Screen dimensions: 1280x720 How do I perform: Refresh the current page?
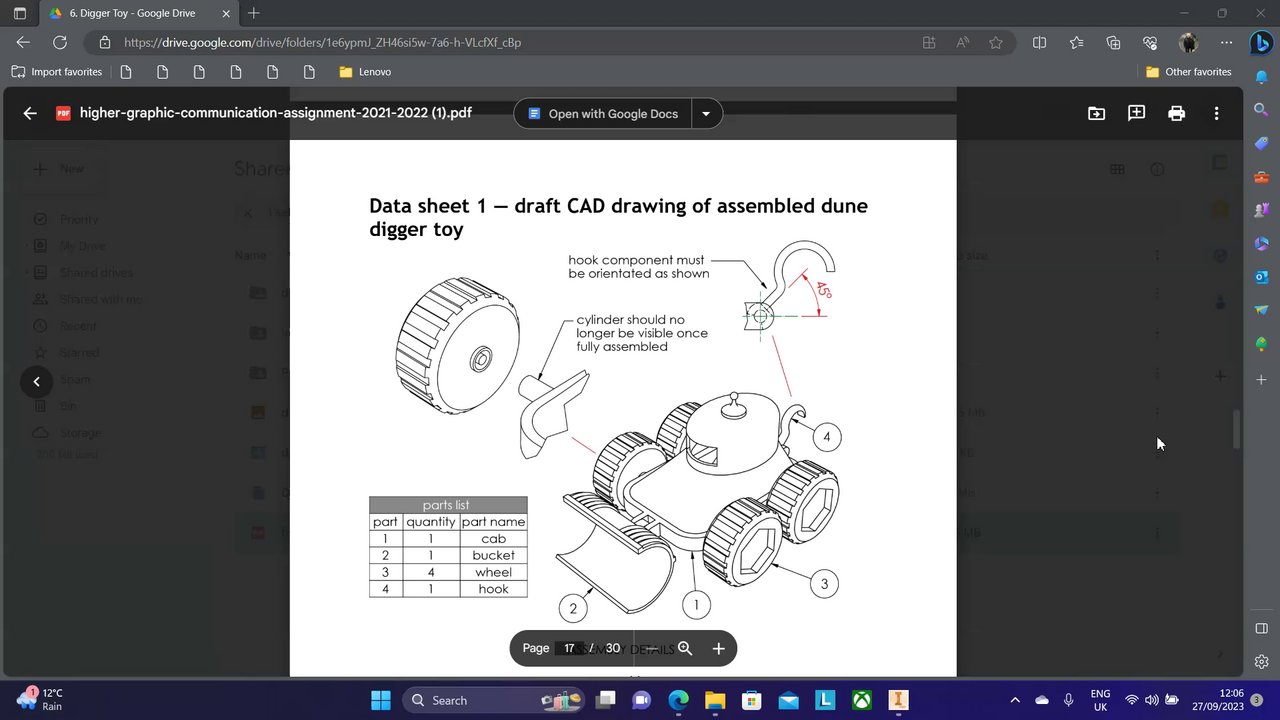pyautogui.click(x=60, y=42)
